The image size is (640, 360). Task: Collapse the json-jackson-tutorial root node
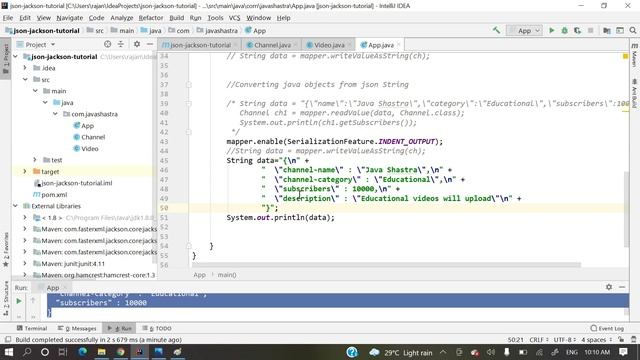[16, 56]
